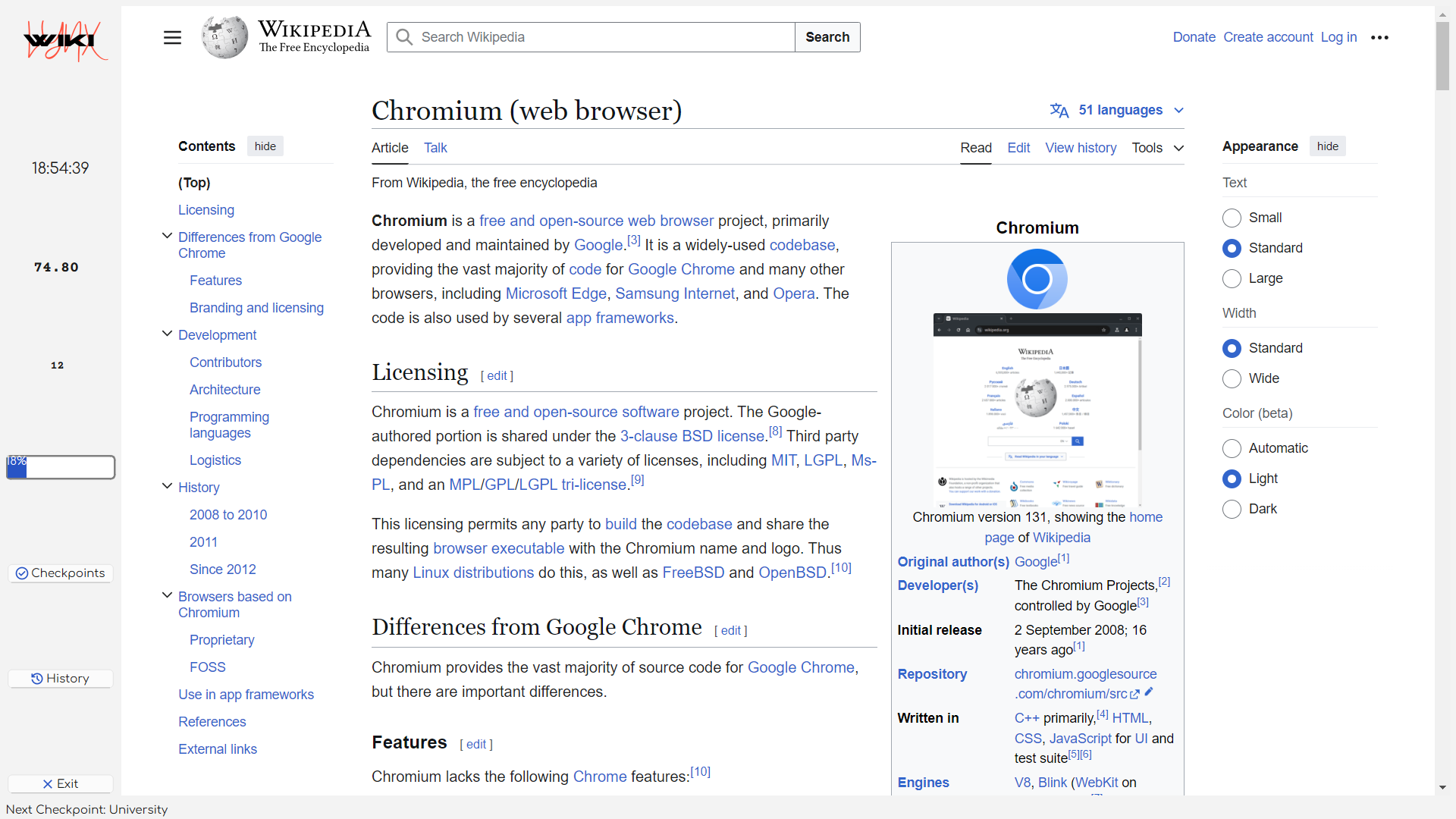The image size is (1456, 819).
Task: Click the 51 languages translate icon
Action: [1059, 111]
